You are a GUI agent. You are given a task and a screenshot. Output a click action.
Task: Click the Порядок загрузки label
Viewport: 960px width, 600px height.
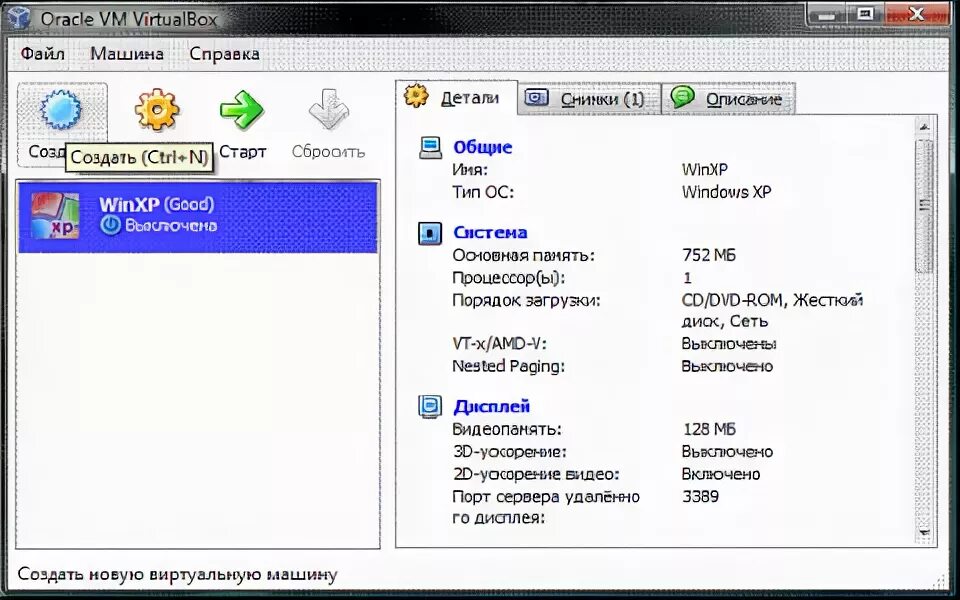[x=527, y=301]
